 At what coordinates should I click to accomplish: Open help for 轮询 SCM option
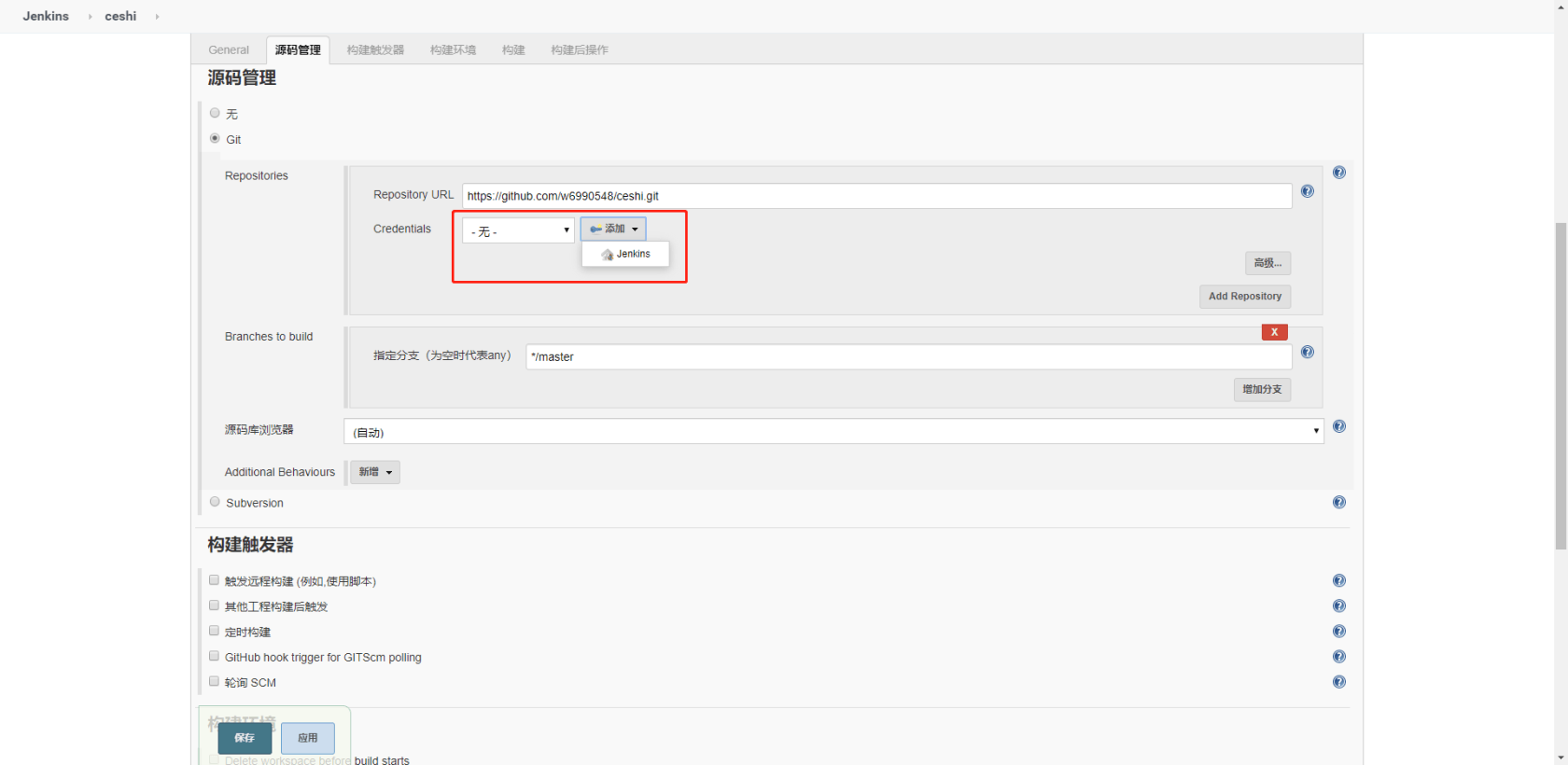point(1339,682)
